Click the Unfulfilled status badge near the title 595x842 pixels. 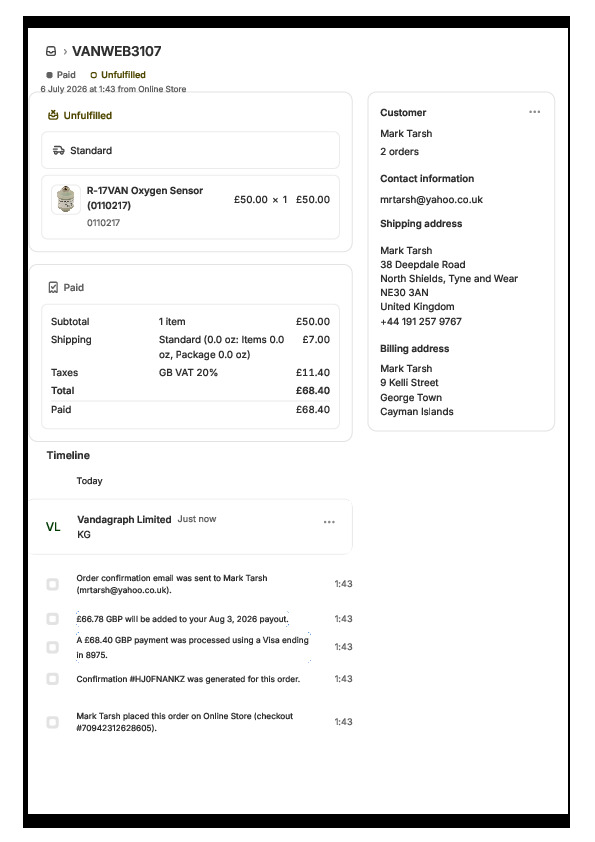tap(118, 75)
